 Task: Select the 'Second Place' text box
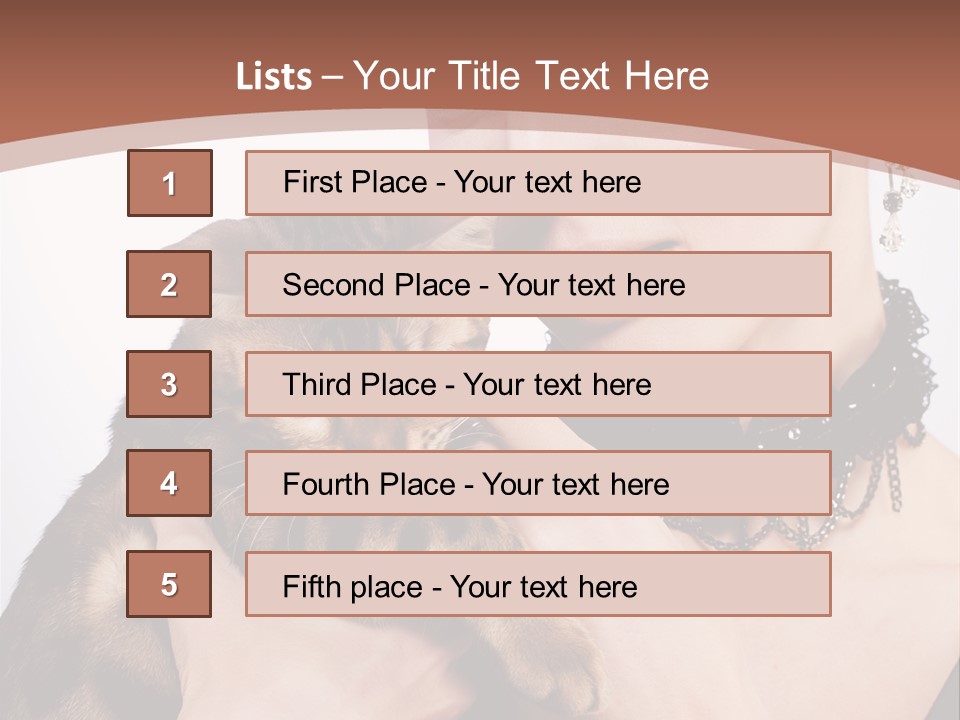(x=538, y=284)
